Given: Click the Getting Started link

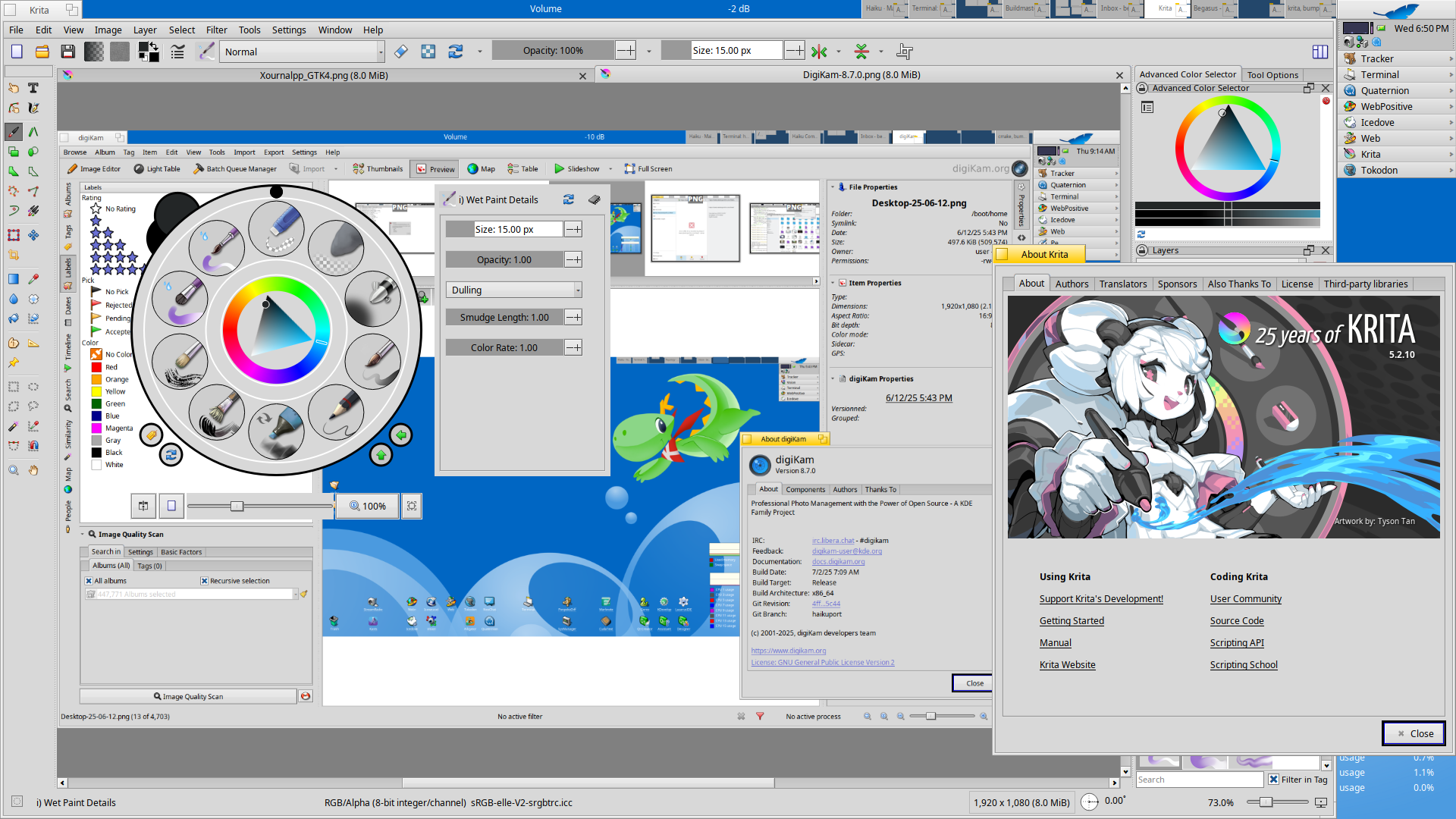Looking at the screenshot, I should 1071,621.
